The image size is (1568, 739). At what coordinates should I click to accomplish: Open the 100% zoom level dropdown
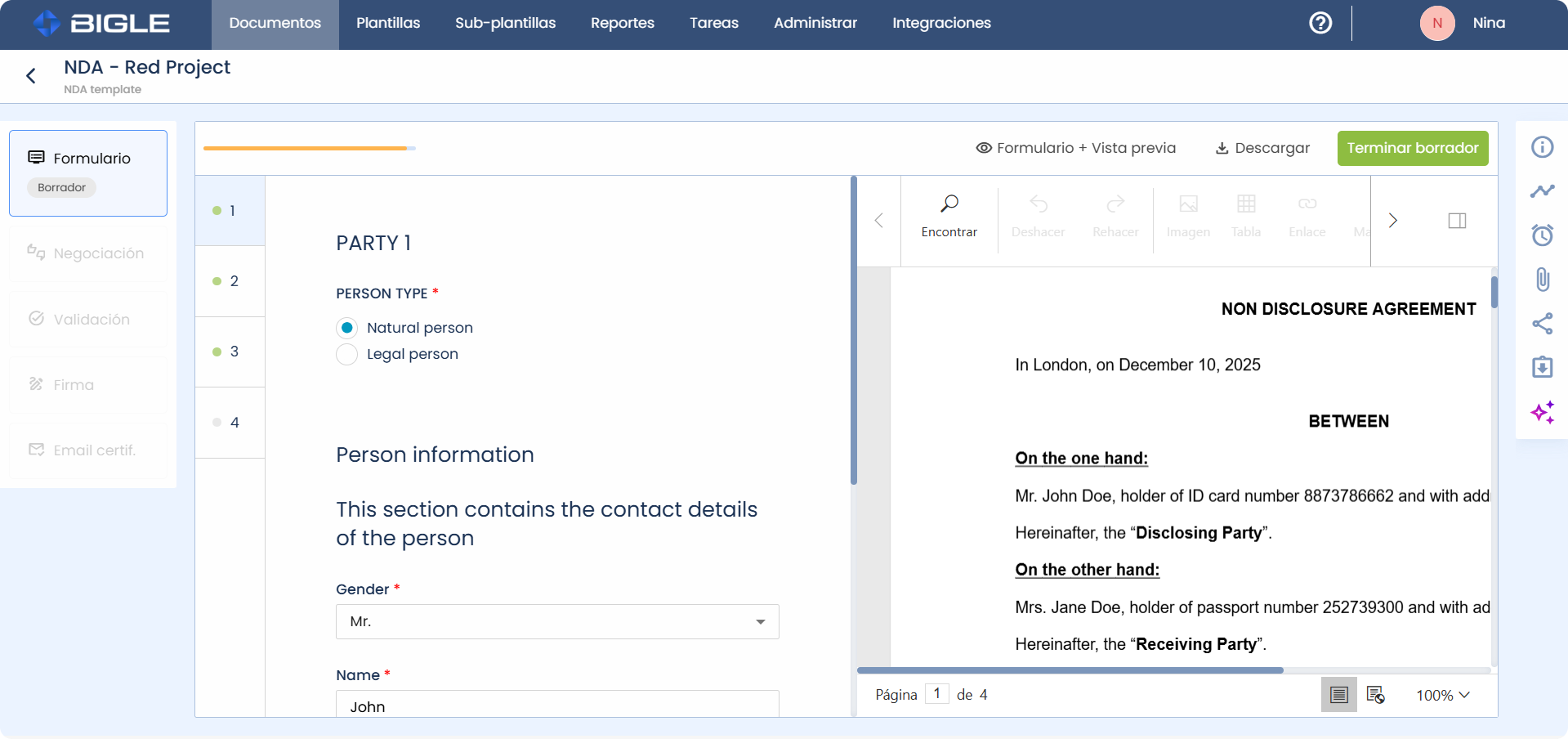point(1442,695)
